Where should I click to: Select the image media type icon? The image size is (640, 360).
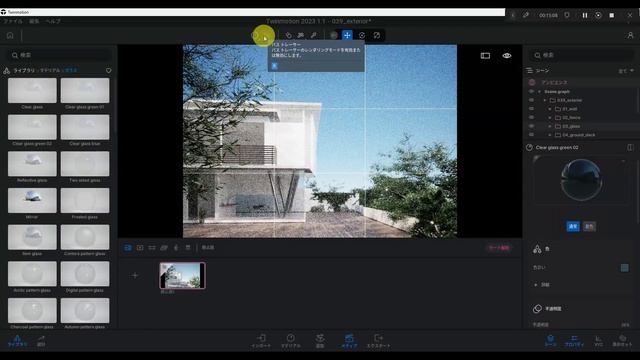pyautogui.click(x=128, y=247)
